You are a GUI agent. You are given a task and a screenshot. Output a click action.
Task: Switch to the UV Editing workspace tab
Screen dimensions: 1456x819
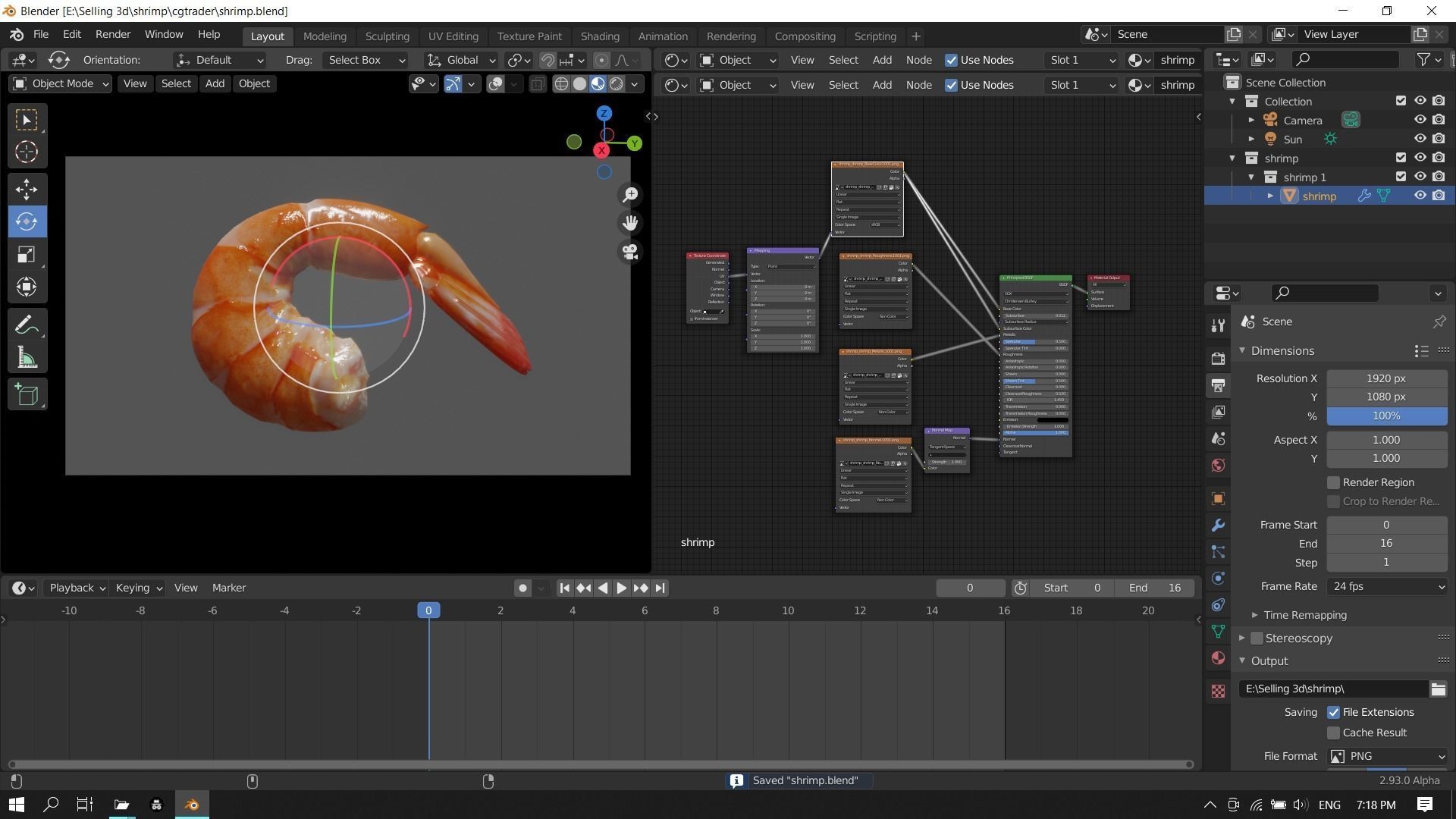[x=453, y=36]
